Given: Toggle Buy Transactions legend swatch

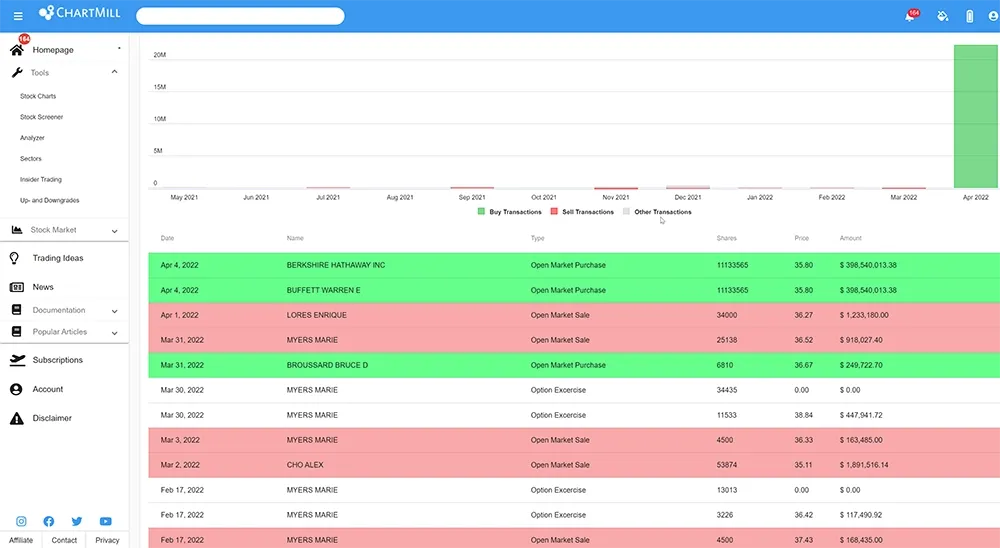Looking at the screenshot, I should pos(482,211).
